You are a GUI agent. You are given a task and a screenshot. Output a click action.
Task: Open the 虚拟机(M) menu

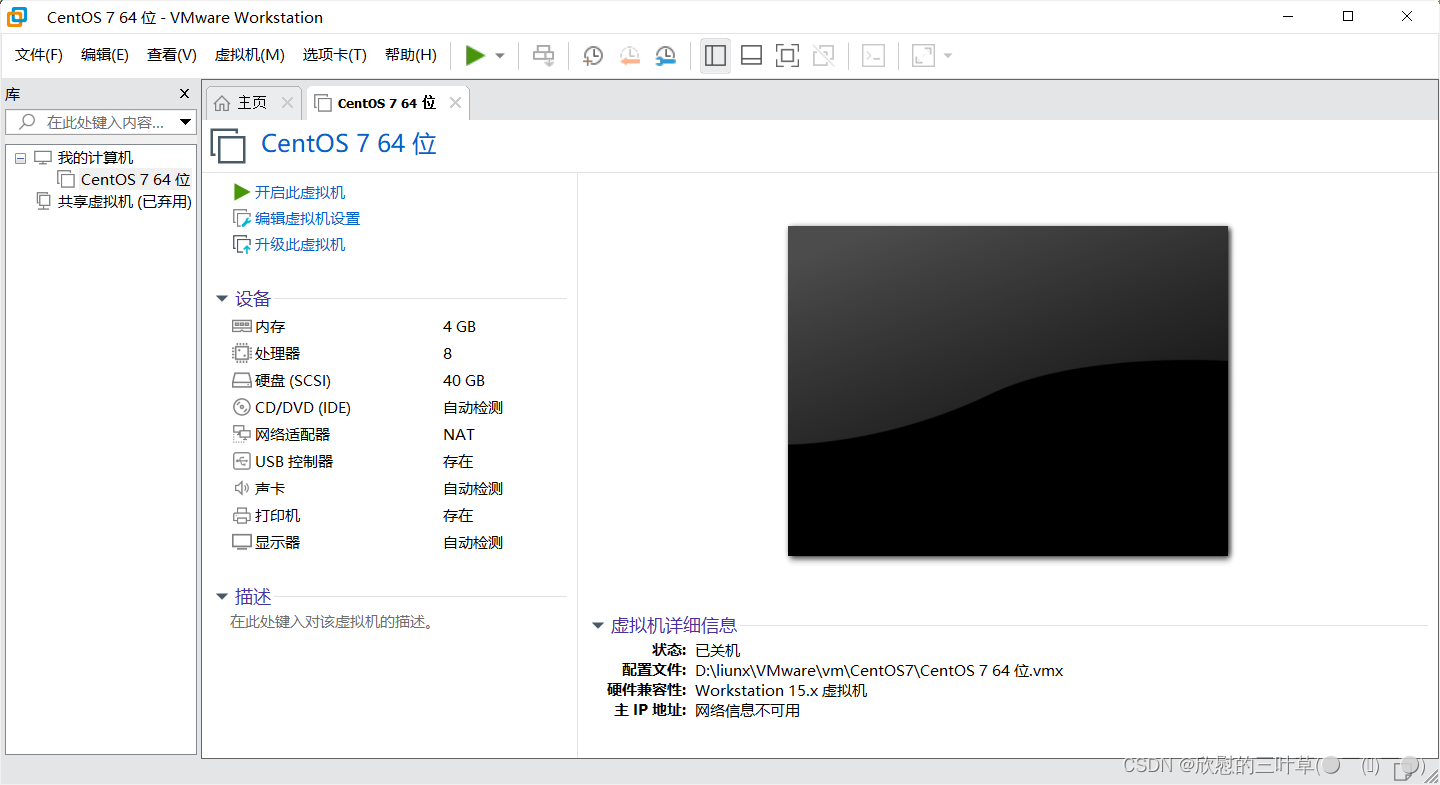click(250, 55)
